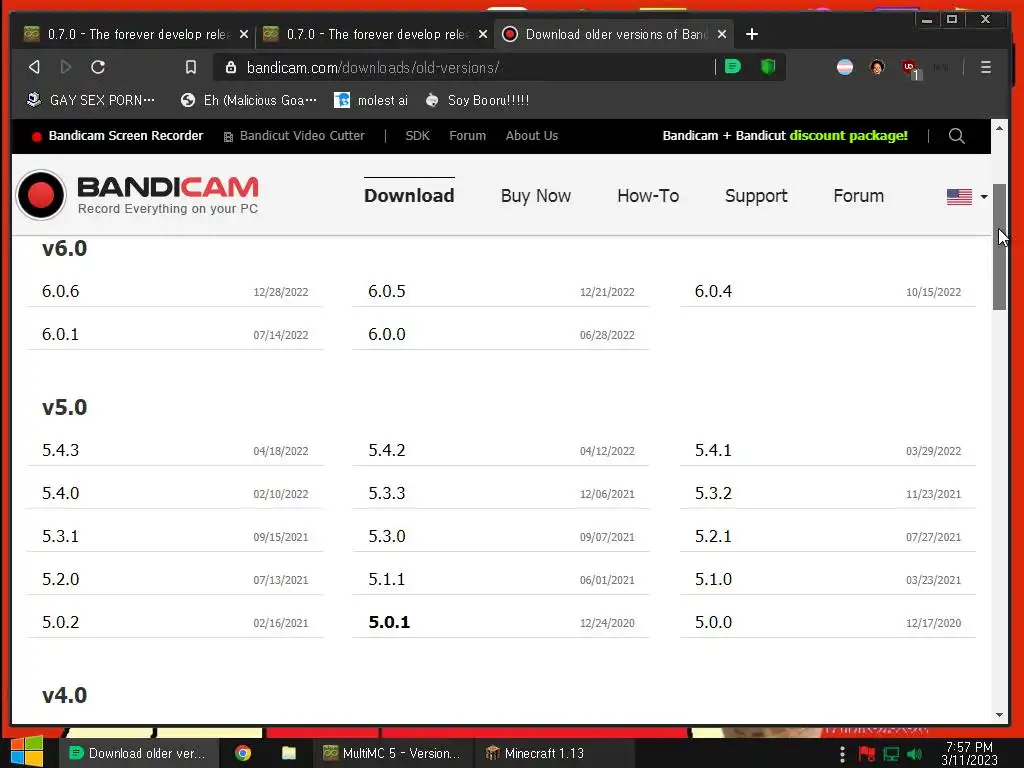This screenshot has height=768, width=1024.
Task: Click the page vertical scrollbar thumb
Action: (x=999, y=247)
